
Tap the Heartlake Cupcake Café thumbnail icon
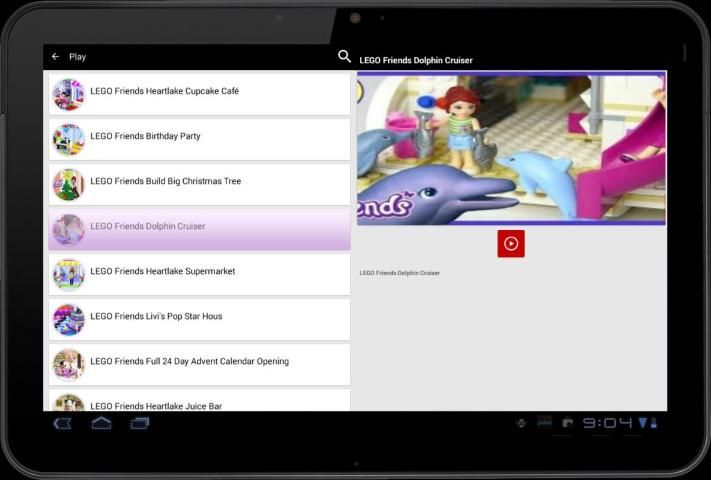pos(69,93)
